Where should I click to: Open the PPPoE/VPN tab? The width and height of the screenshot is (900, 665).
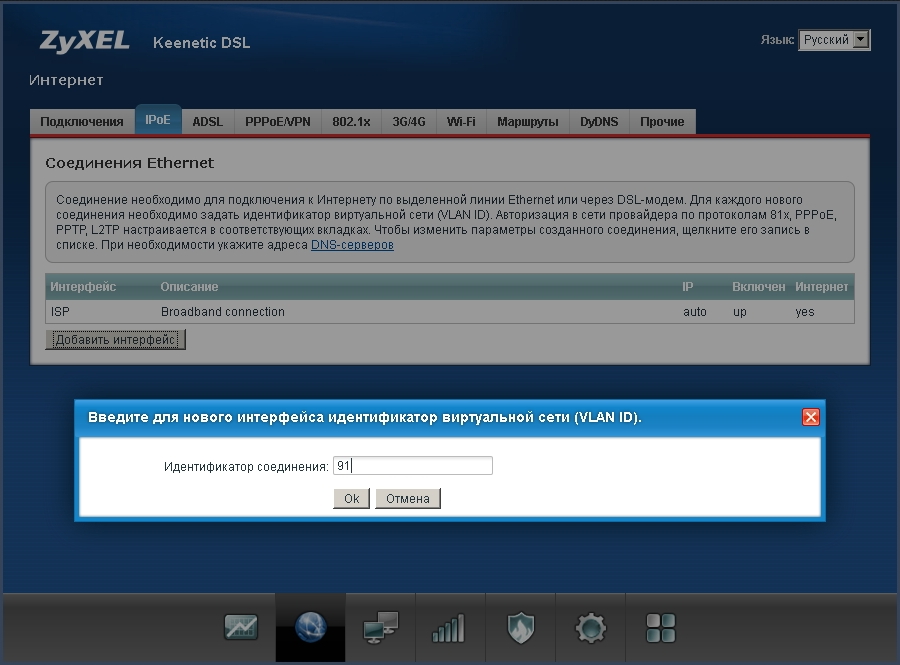click(x=278, y=122)
